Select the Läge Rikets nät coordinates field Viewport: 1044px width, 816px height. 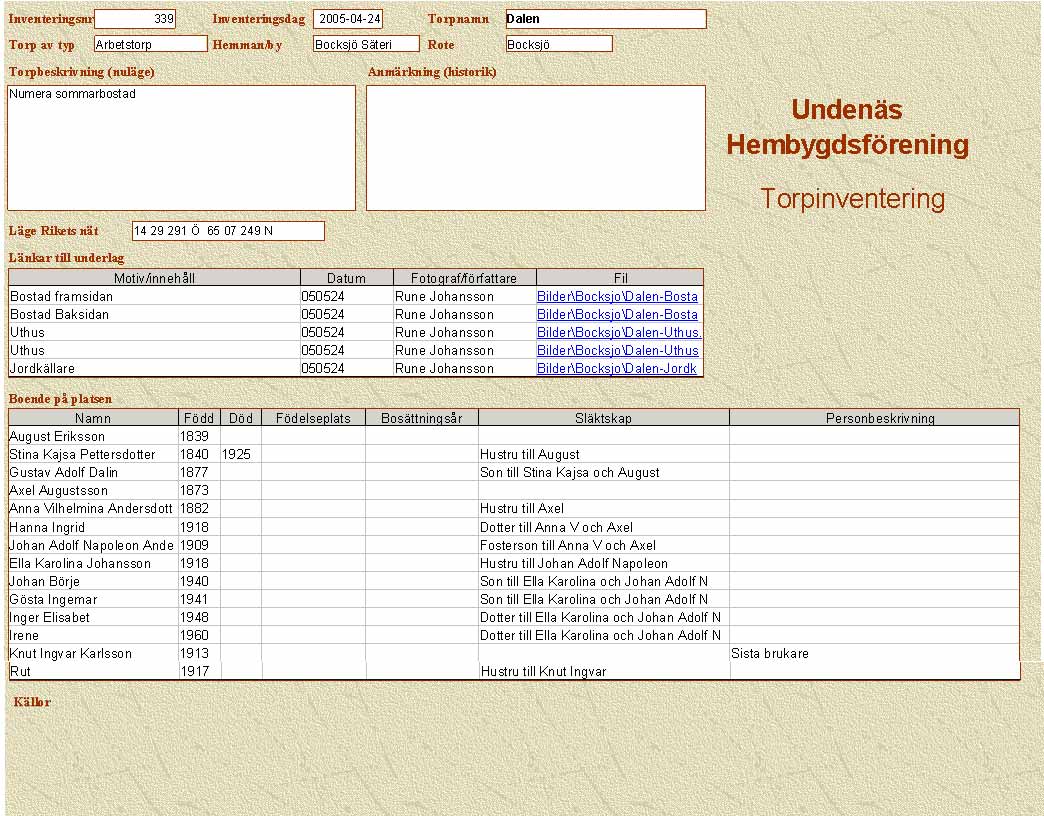(228, 231)
